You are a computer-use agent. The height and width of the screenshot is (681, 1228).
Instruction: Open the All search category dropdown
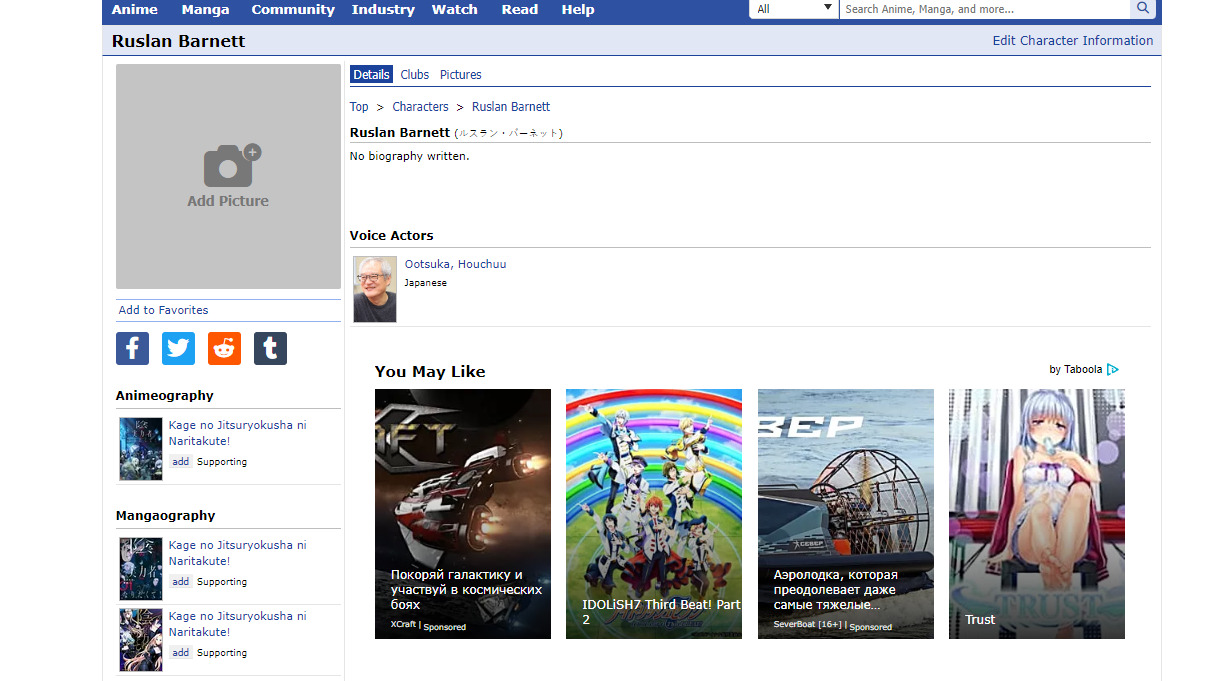coord(794,9)
